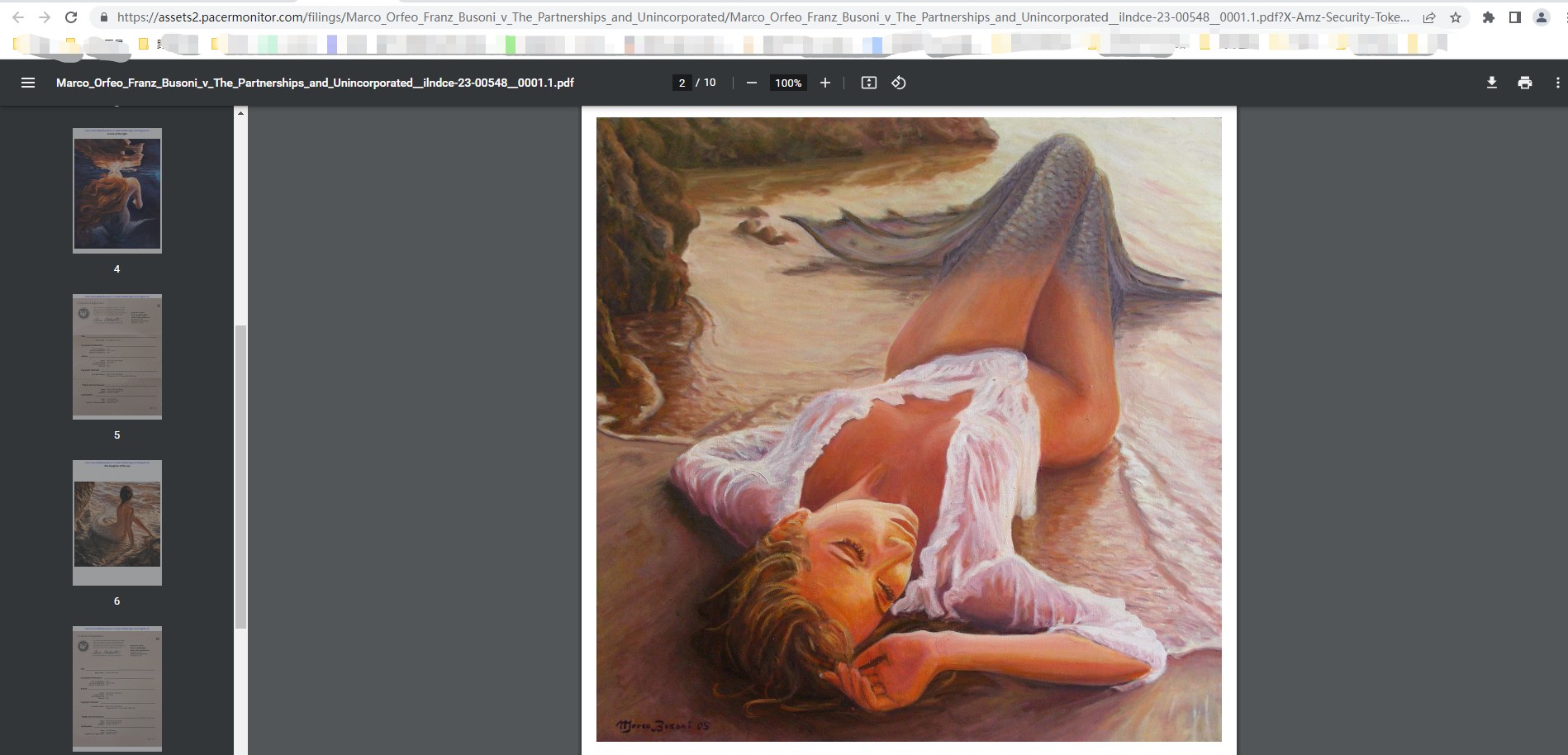Download the PDF file
The height and width of the screenshot is (755, 1568).
[1491, 83]
